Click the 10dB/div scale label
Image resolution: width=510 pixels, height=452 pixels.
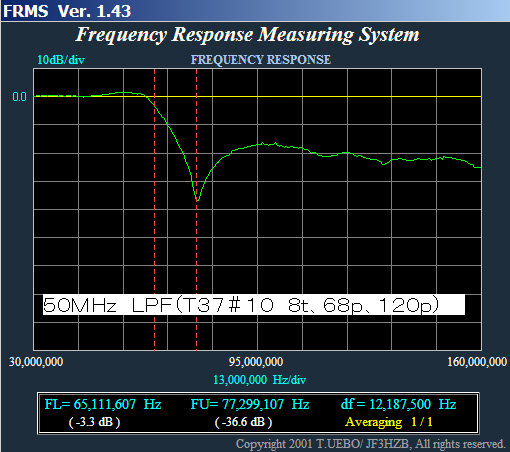point(61,60)
